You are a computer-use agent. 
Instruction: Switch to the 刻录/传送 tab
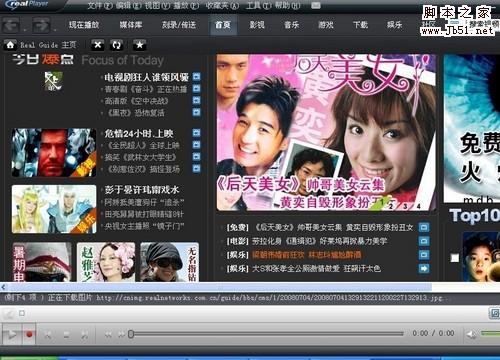(179, 25)
